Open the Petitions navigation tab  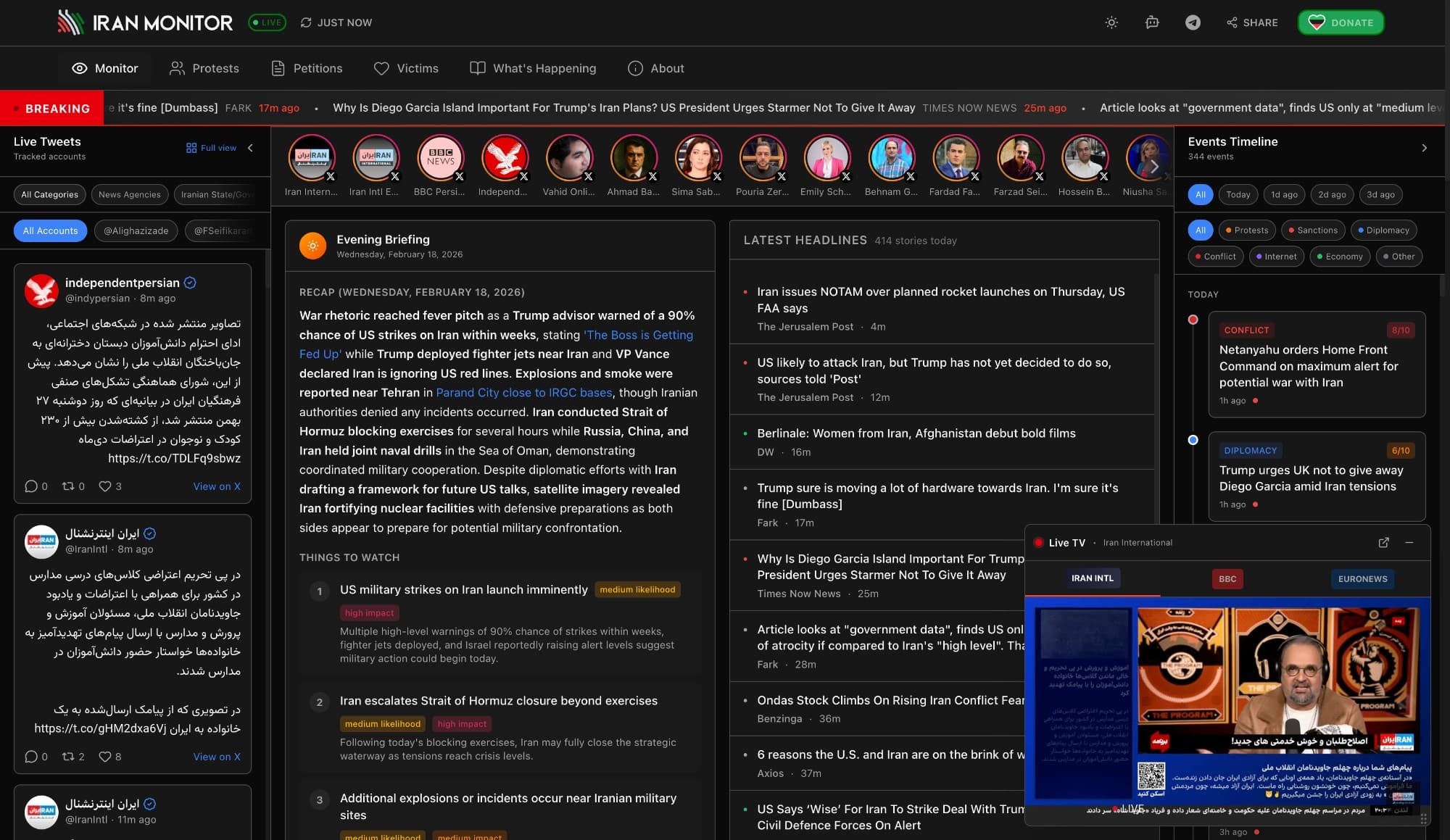coord(306,68)
